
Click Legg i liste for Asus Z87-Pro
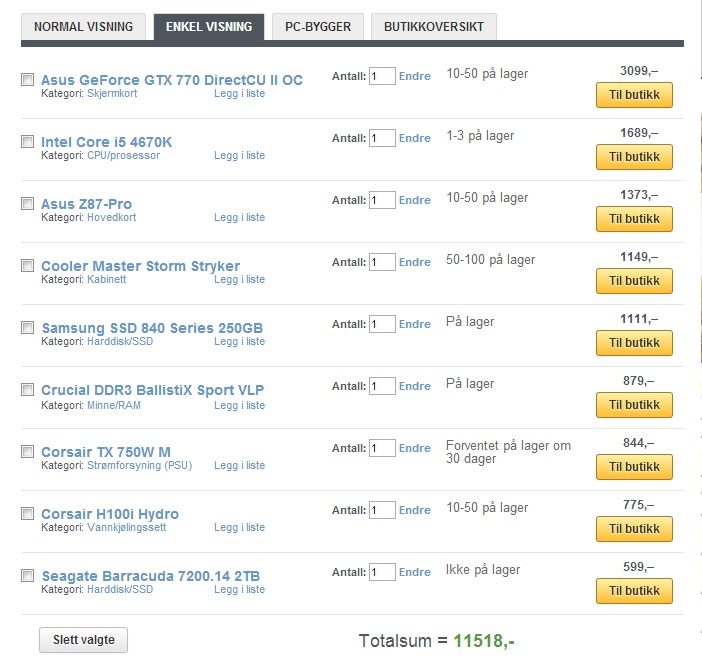[240, 217]
